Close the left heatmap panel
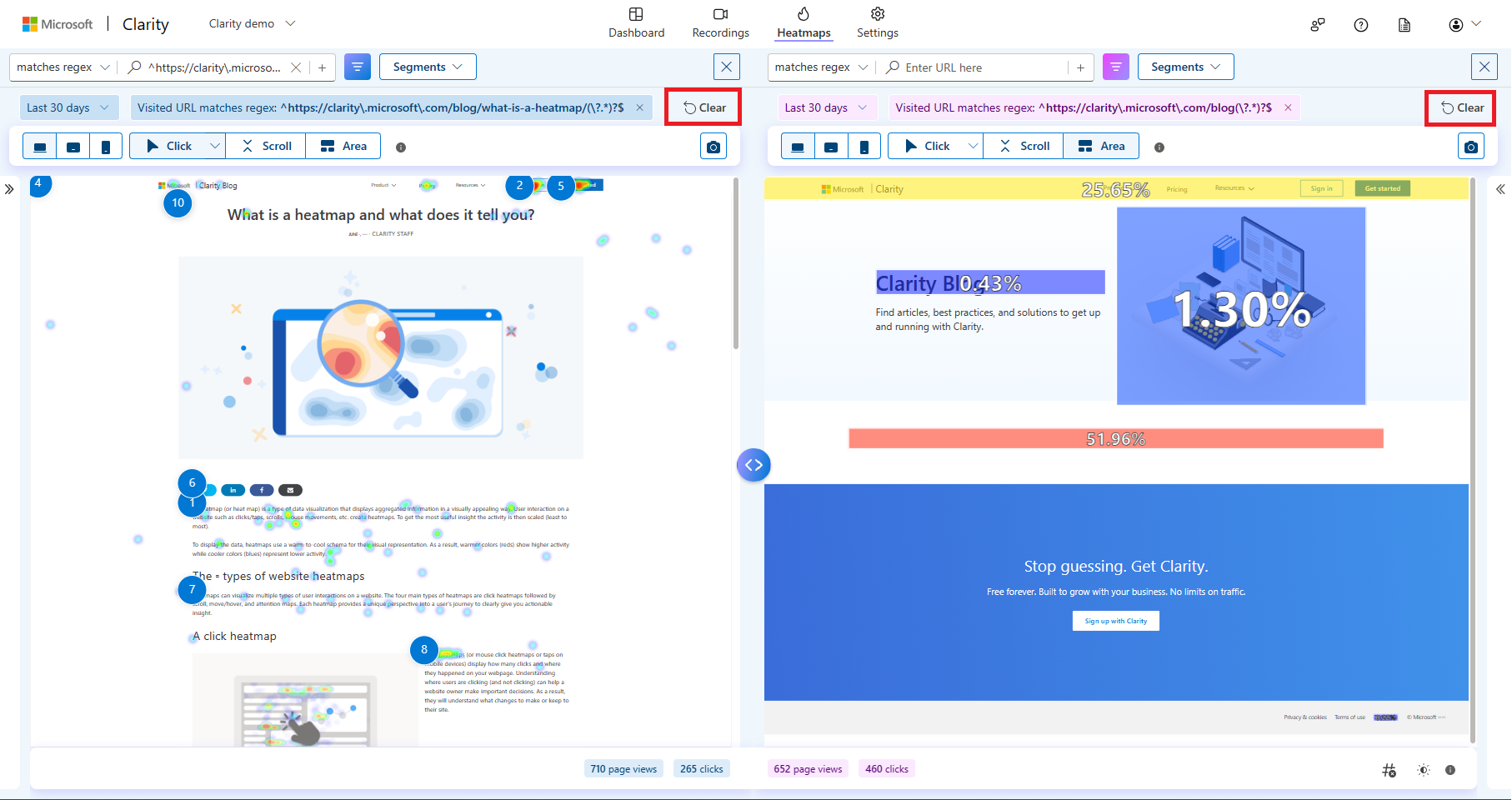Screen dimensions: 1512x800 (727, 67)
